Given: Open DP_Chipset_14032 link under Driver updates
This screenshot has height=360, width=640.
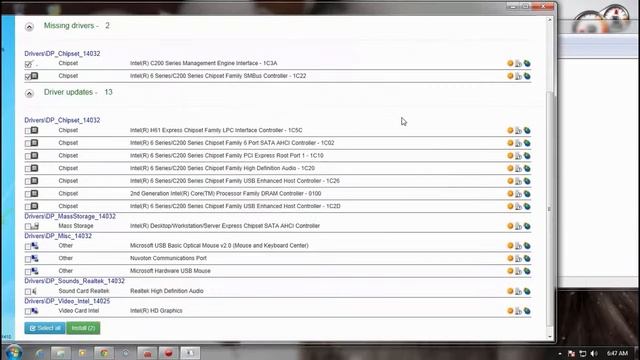Looking at the screenshot, I should click(62, 120).
